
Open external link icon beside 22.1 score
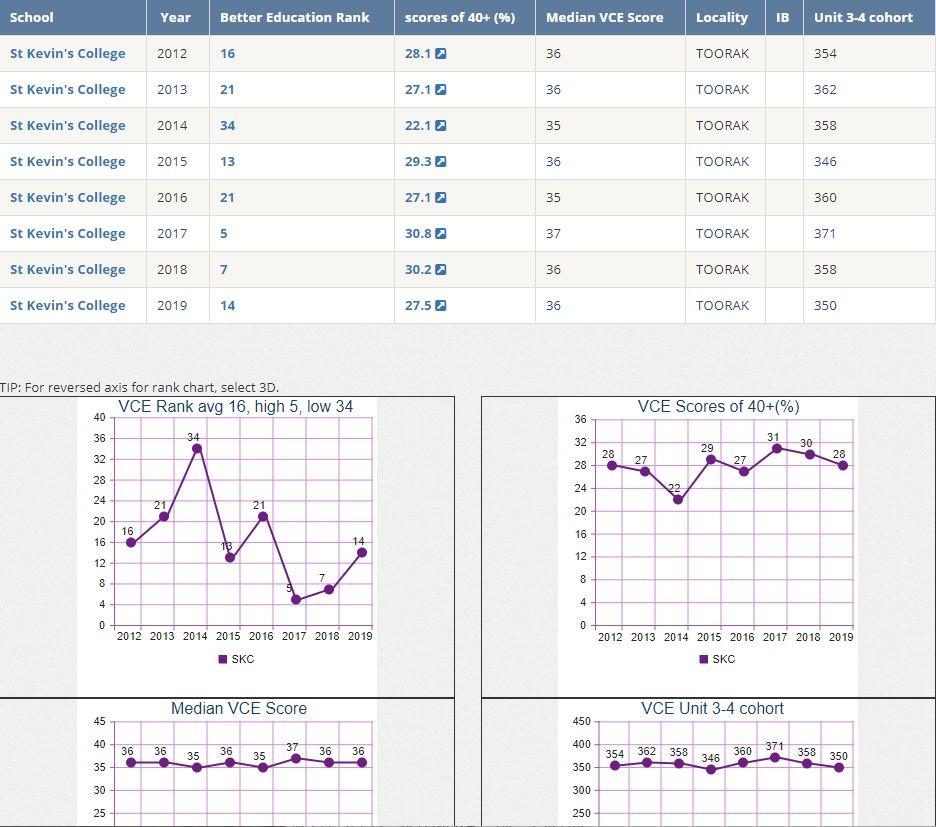[441, 125]
